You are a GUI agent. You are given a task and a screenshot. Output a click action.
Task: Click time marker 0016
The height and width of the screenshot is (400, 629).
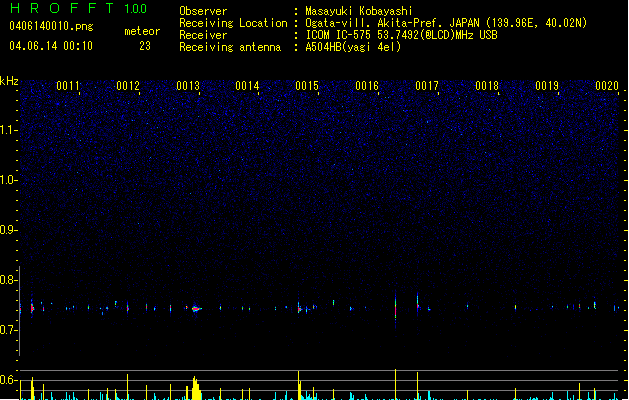pyautogui.click(x=367, y=86)
